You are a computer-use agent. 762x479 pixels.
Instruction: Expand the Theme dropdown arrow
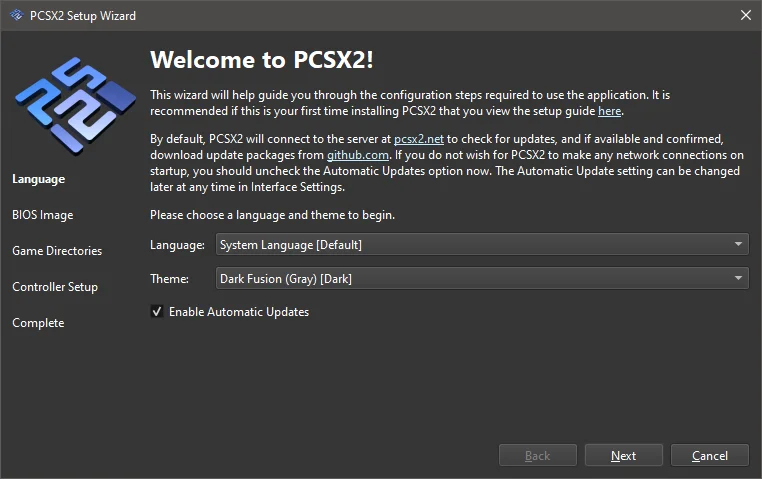tap(738, 278)
